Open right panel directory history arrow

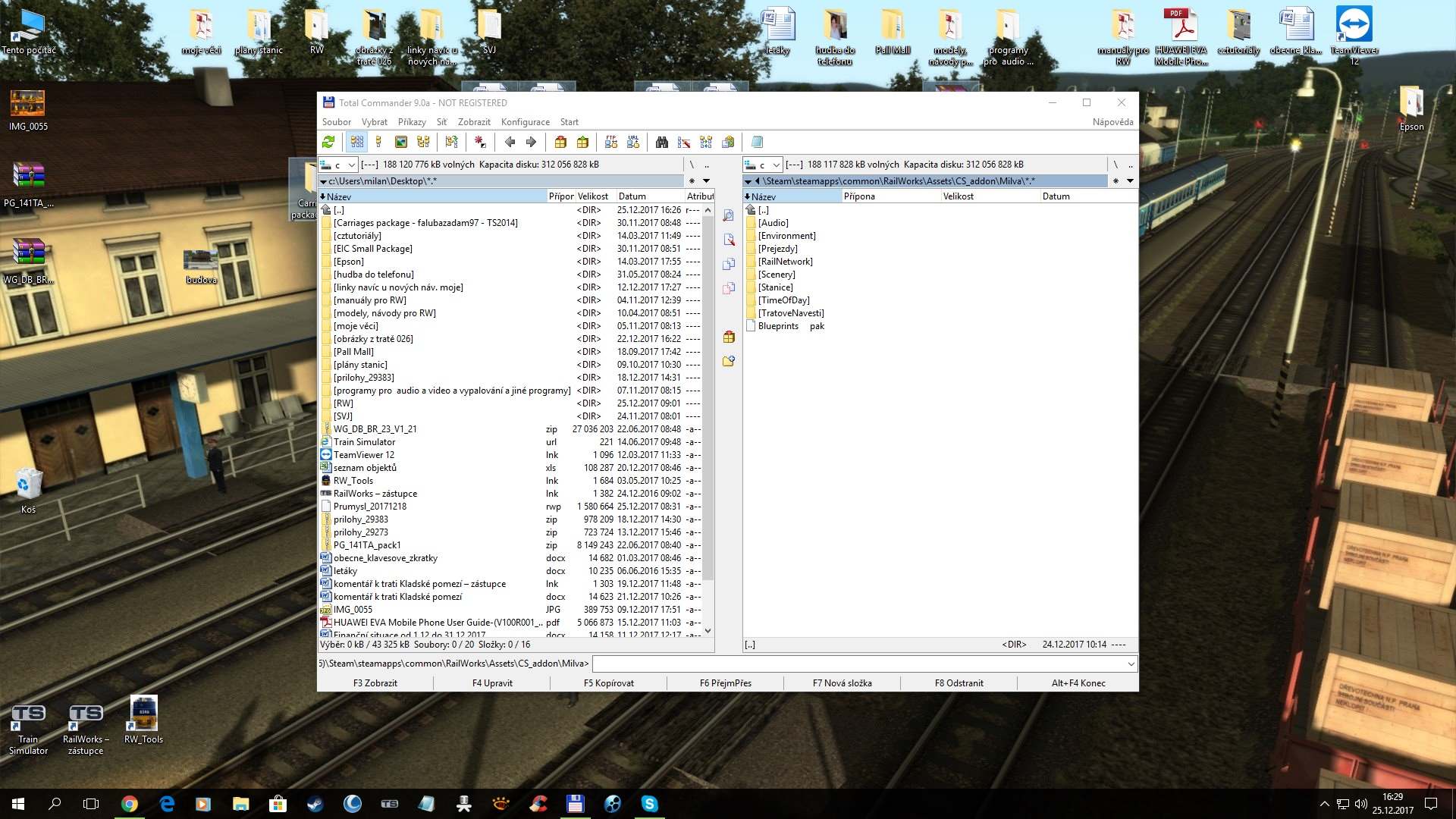pos(1130,181)
